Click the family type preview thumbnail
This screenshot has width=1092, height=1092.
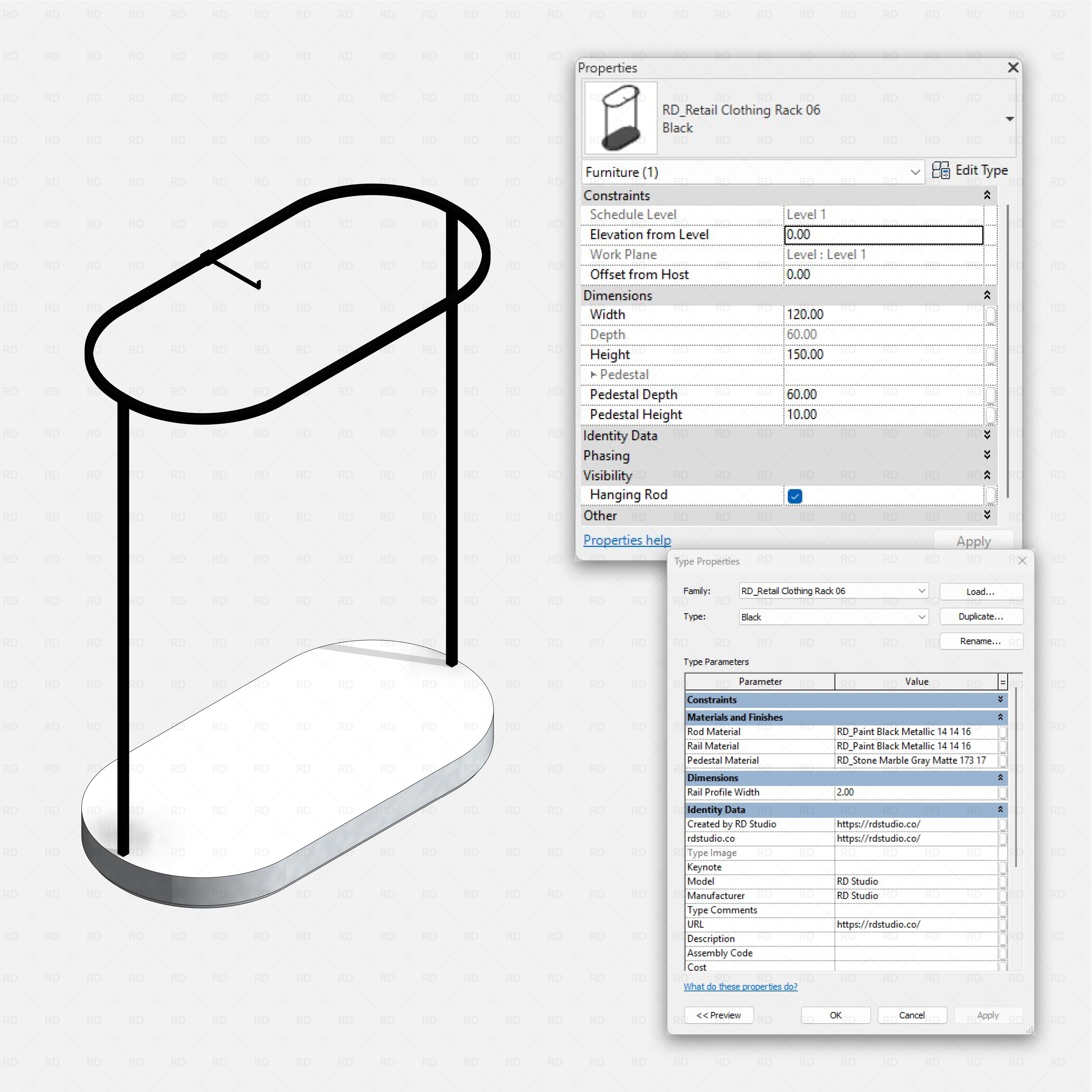pos(621,118)
